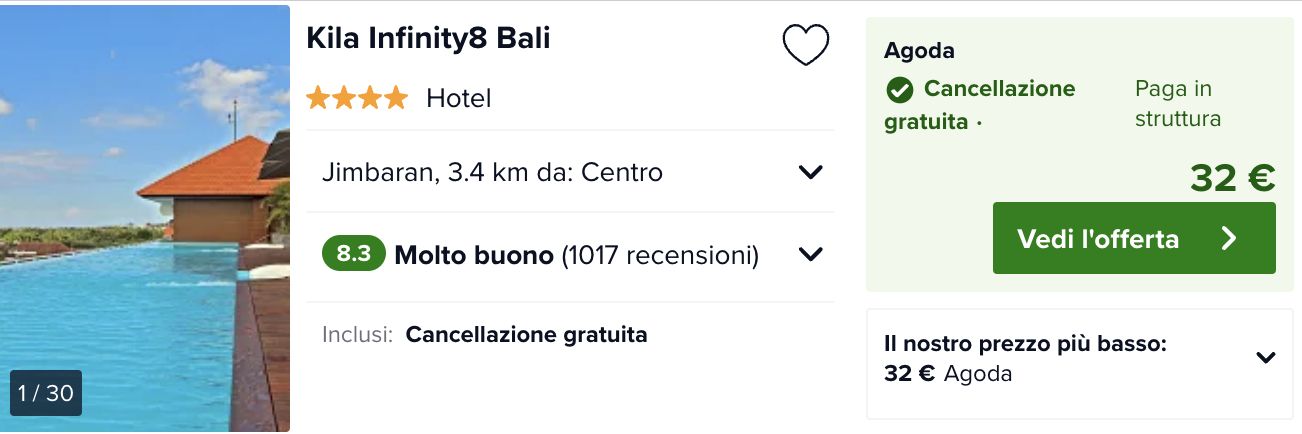Click the 1 / 30 photo counter
The image size is (1302, 434).
[x=46, y=393]
